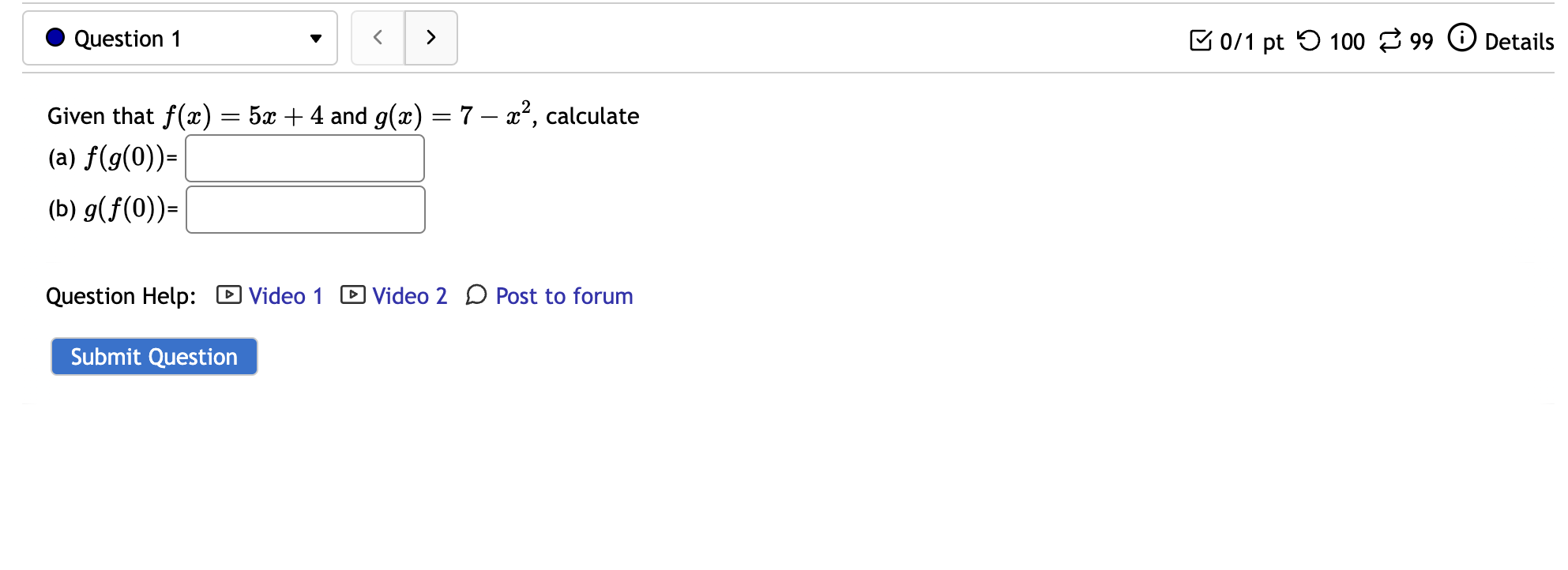Click the answer field for g(f(0))
The image size is (1568, 570).
coord(305,209)
